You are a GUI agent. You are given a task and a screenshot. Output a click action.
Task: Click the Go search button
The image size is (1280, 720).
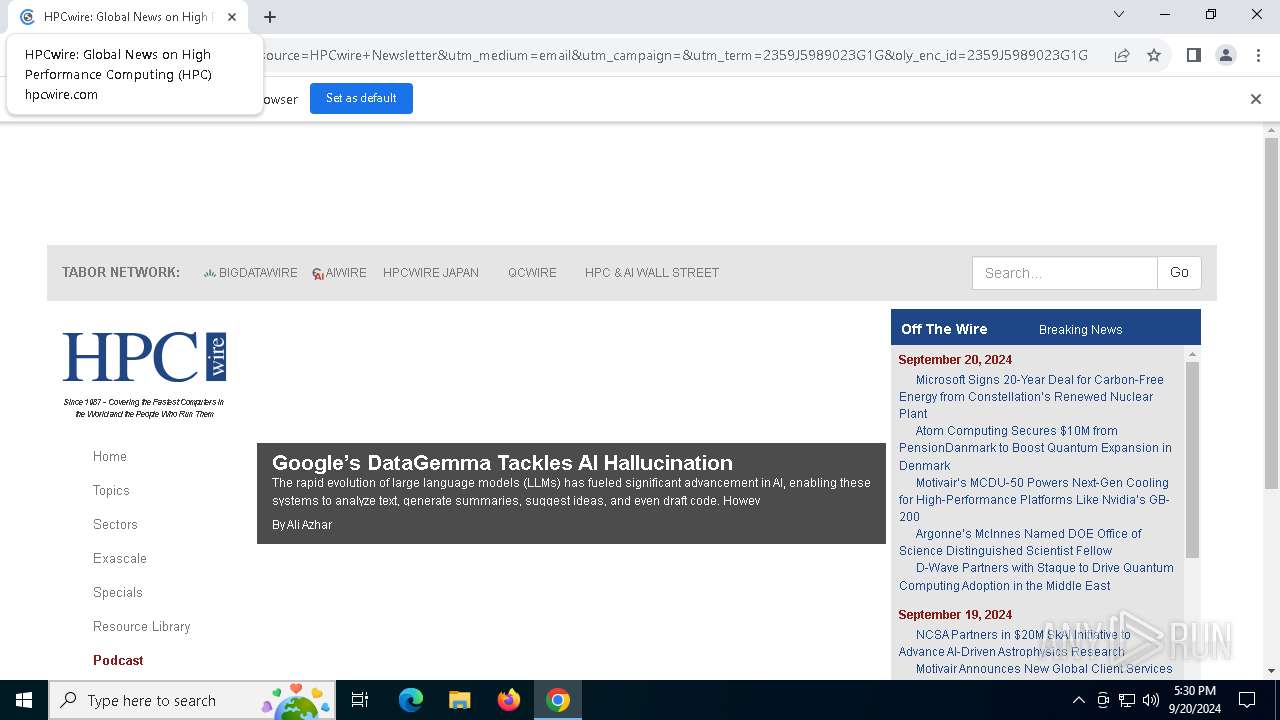point(1179,273)
